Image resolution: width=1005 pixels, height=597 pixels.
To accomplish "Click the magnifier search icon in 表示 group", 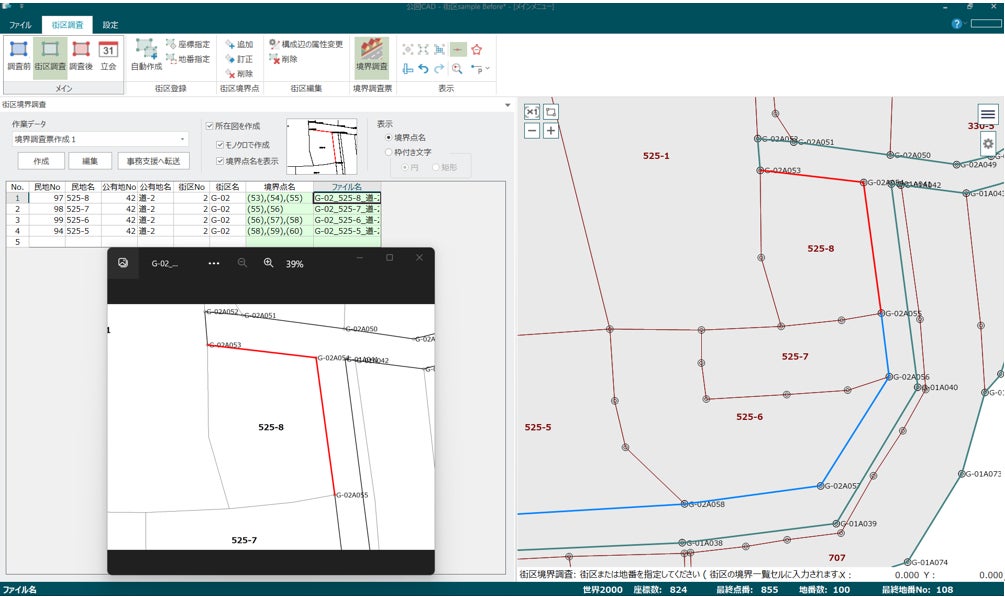I will click(x=457, y=68).
